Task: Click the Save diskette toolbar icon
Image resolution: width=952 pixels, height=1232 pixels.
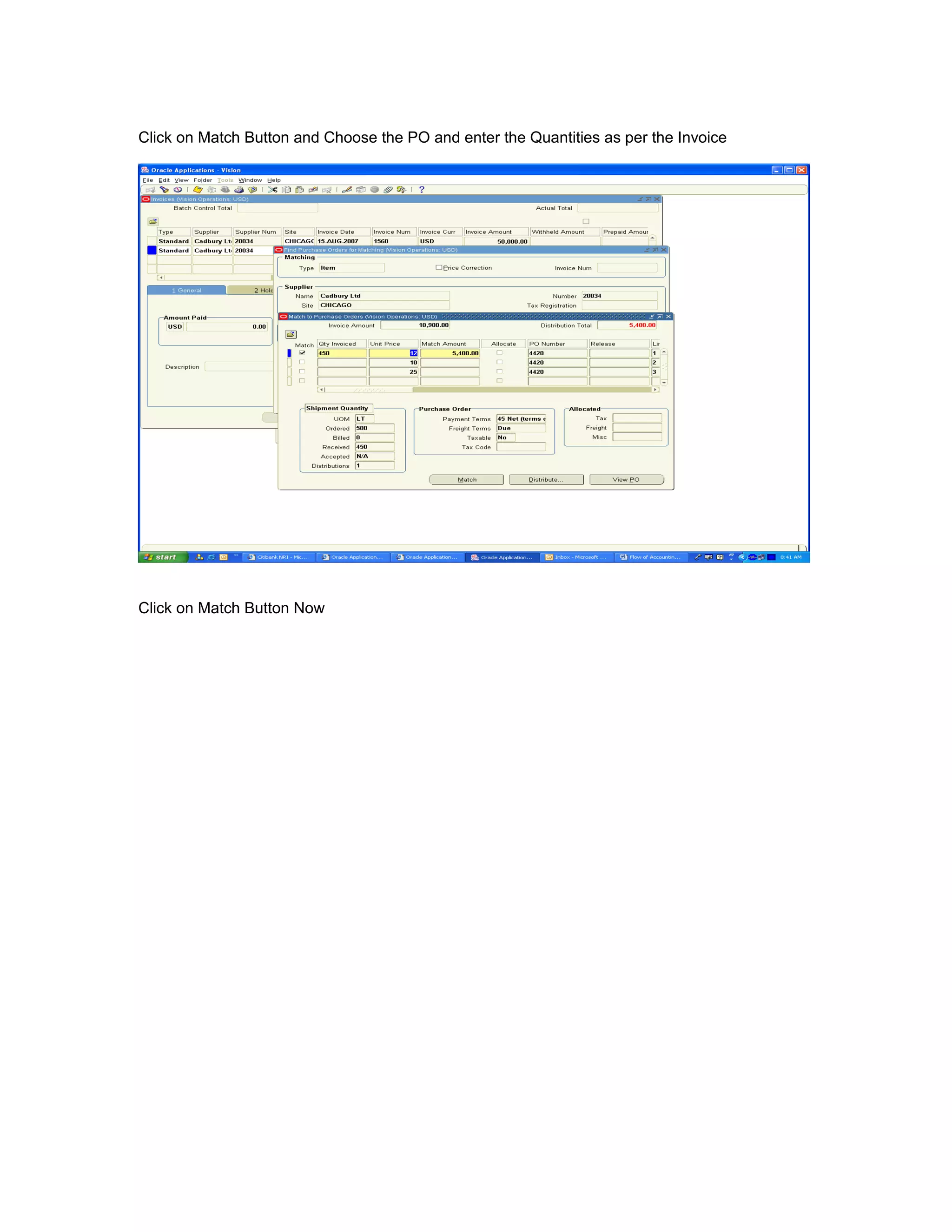Action: coord(198,190)
